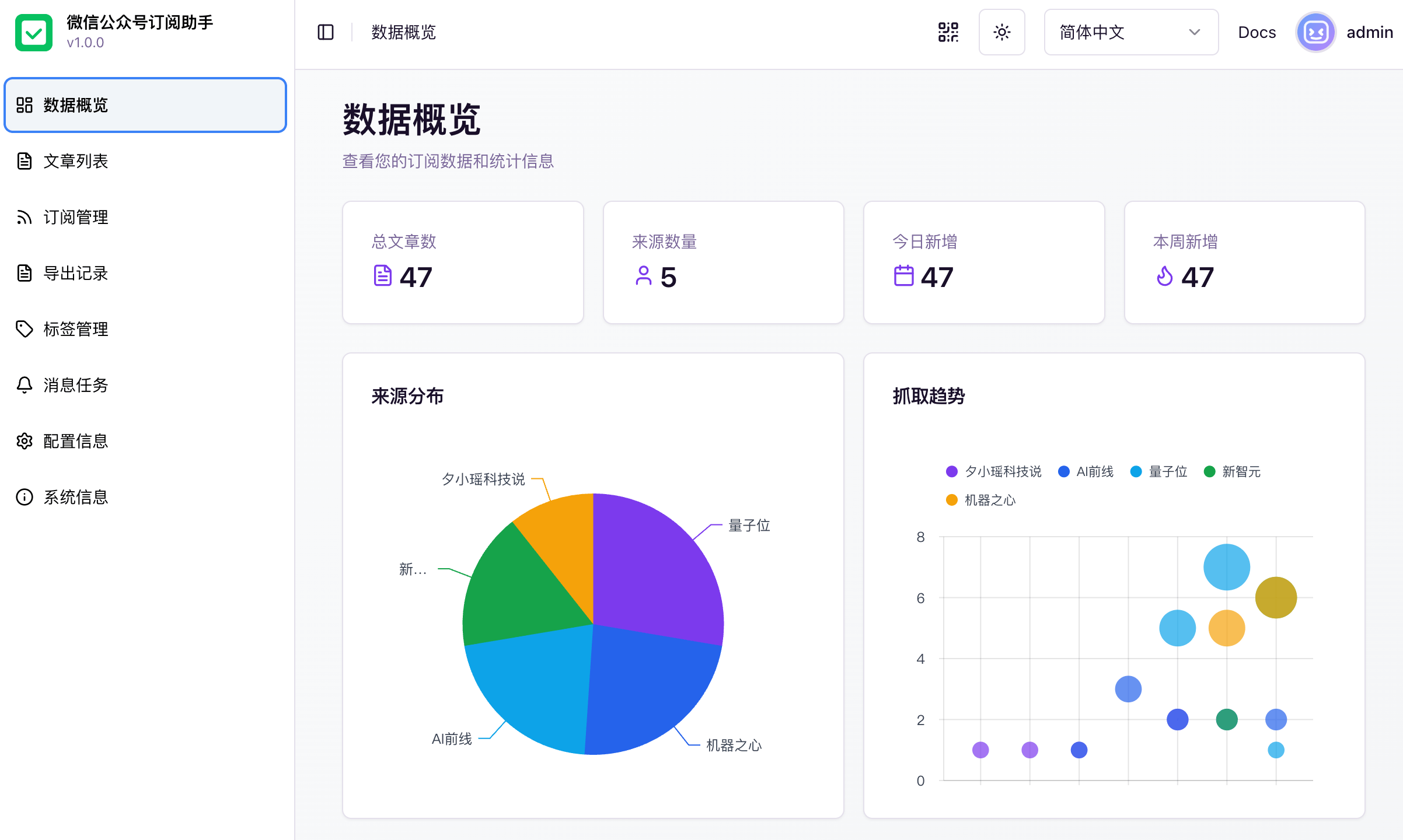Click the 标签管理 tag icon

[25, 329]
